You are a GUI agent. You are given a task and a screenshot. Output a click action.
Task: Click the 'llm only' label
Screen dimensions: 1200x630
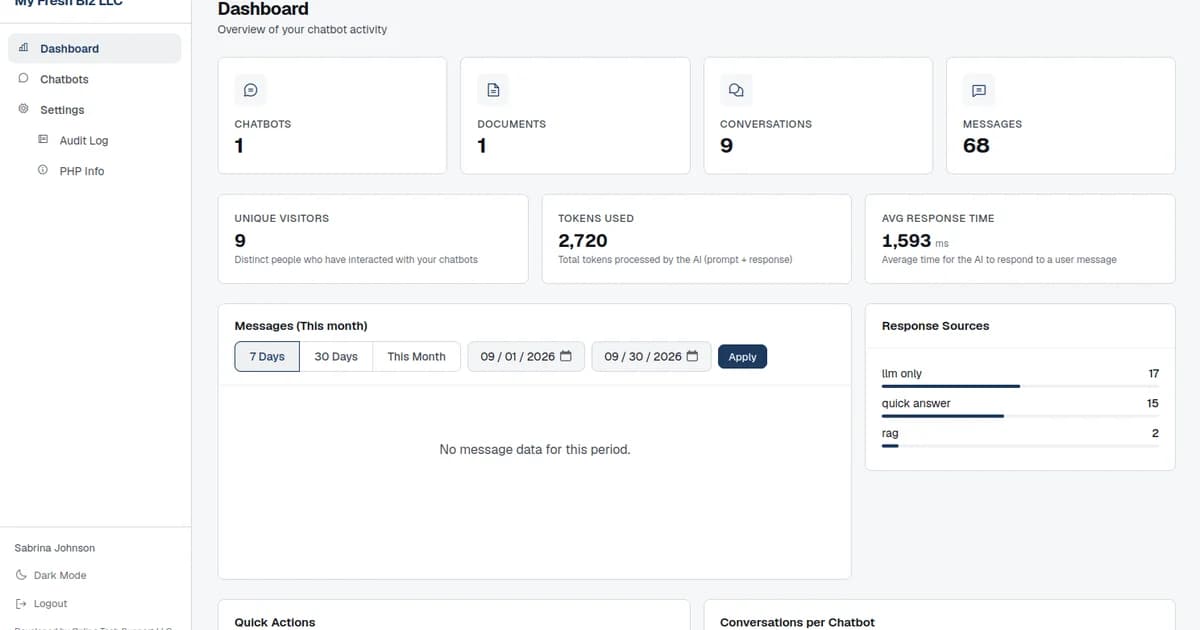tap(902, 373)
